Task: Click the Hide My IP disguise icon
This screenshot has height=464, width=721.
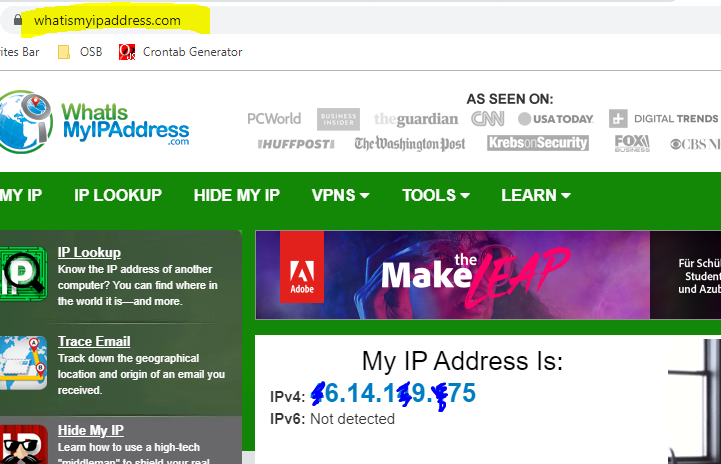Action: (x=23, y=445)
